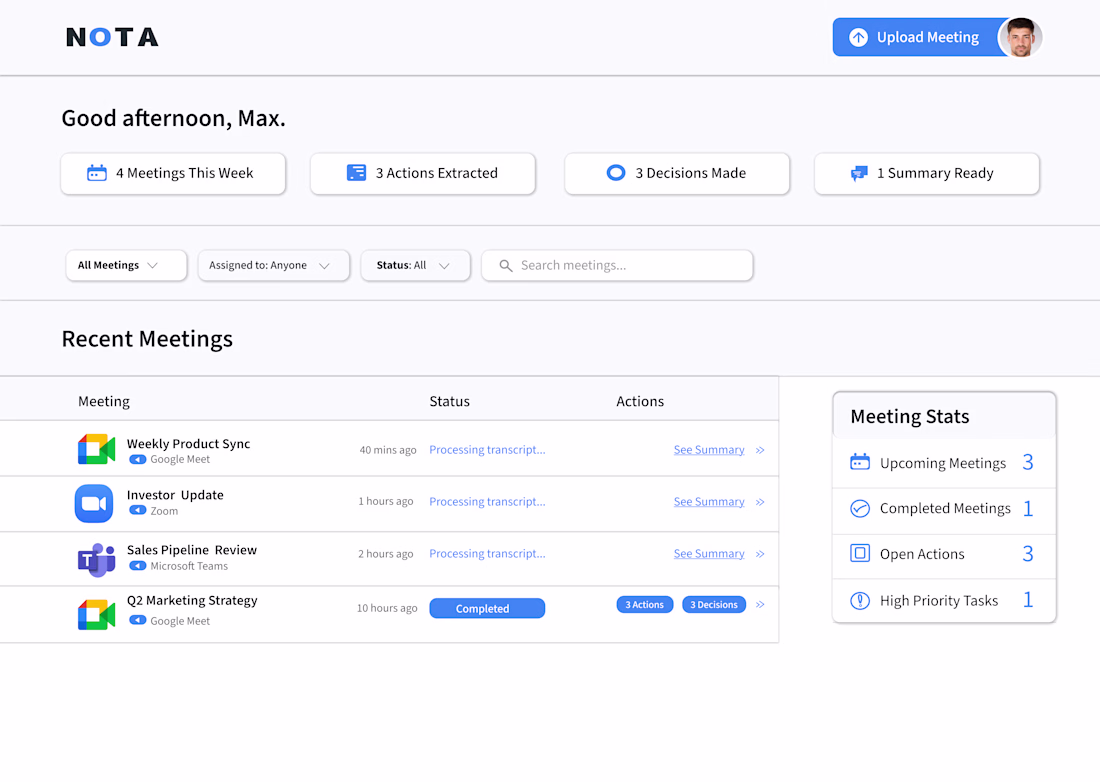The image size is (1100, 782).
Task: Expand the Status: All dropdown
Action: tap(415, 265)
